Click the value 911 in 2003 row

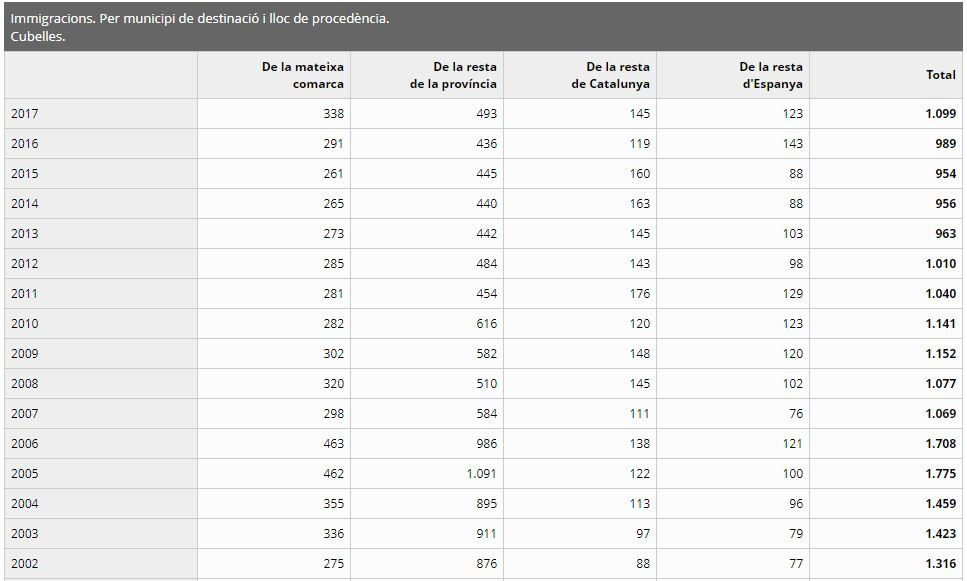point(487,534)
